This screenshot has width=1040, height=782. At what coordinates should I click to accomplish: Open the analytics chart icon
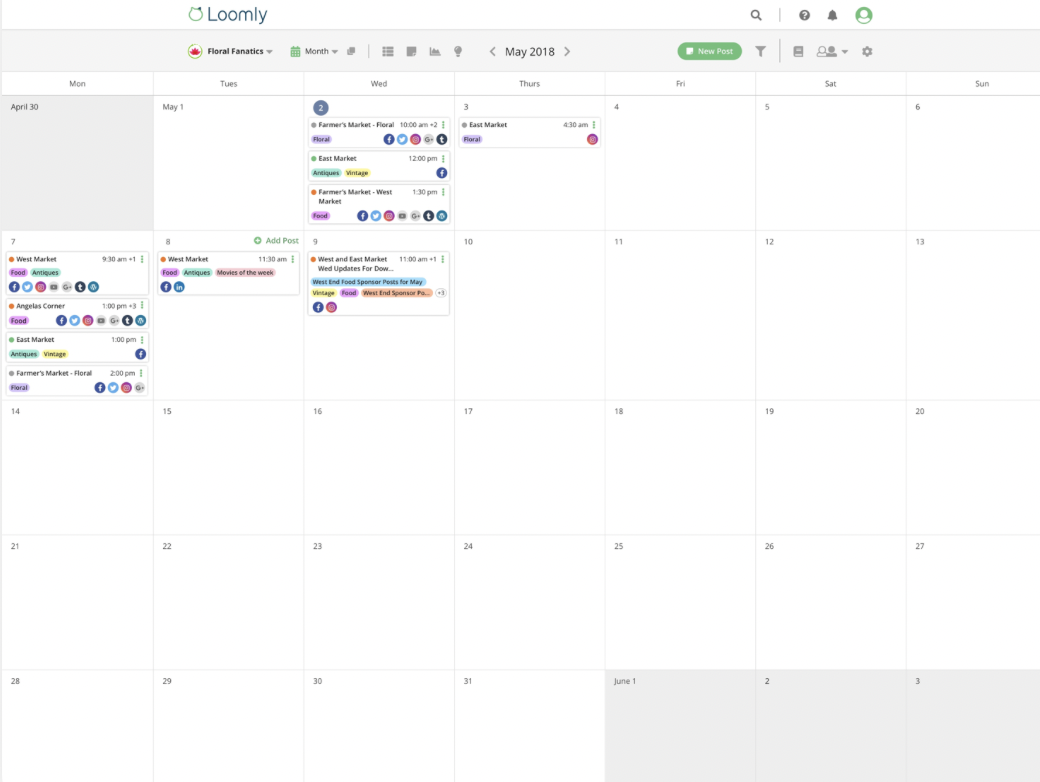pyautogui.click(x=435, y=51)
